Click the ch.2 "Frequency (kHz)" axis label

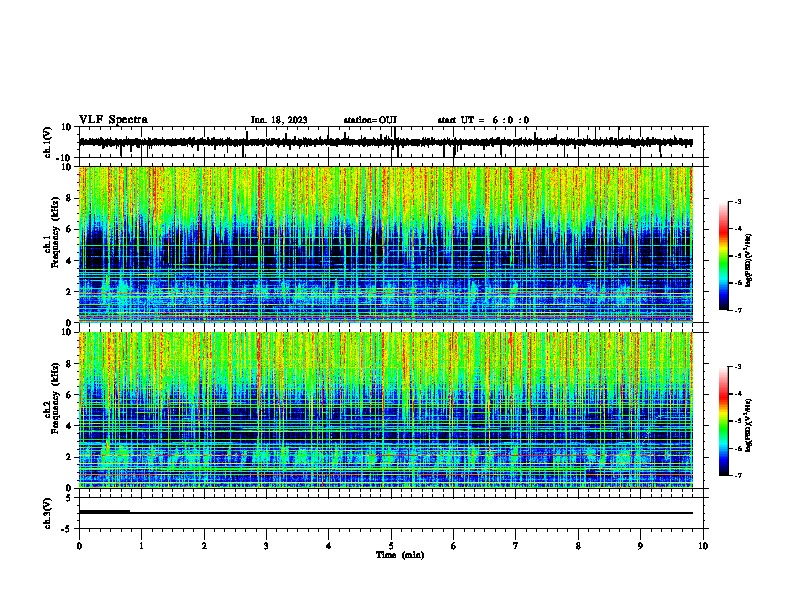[56, 398]
